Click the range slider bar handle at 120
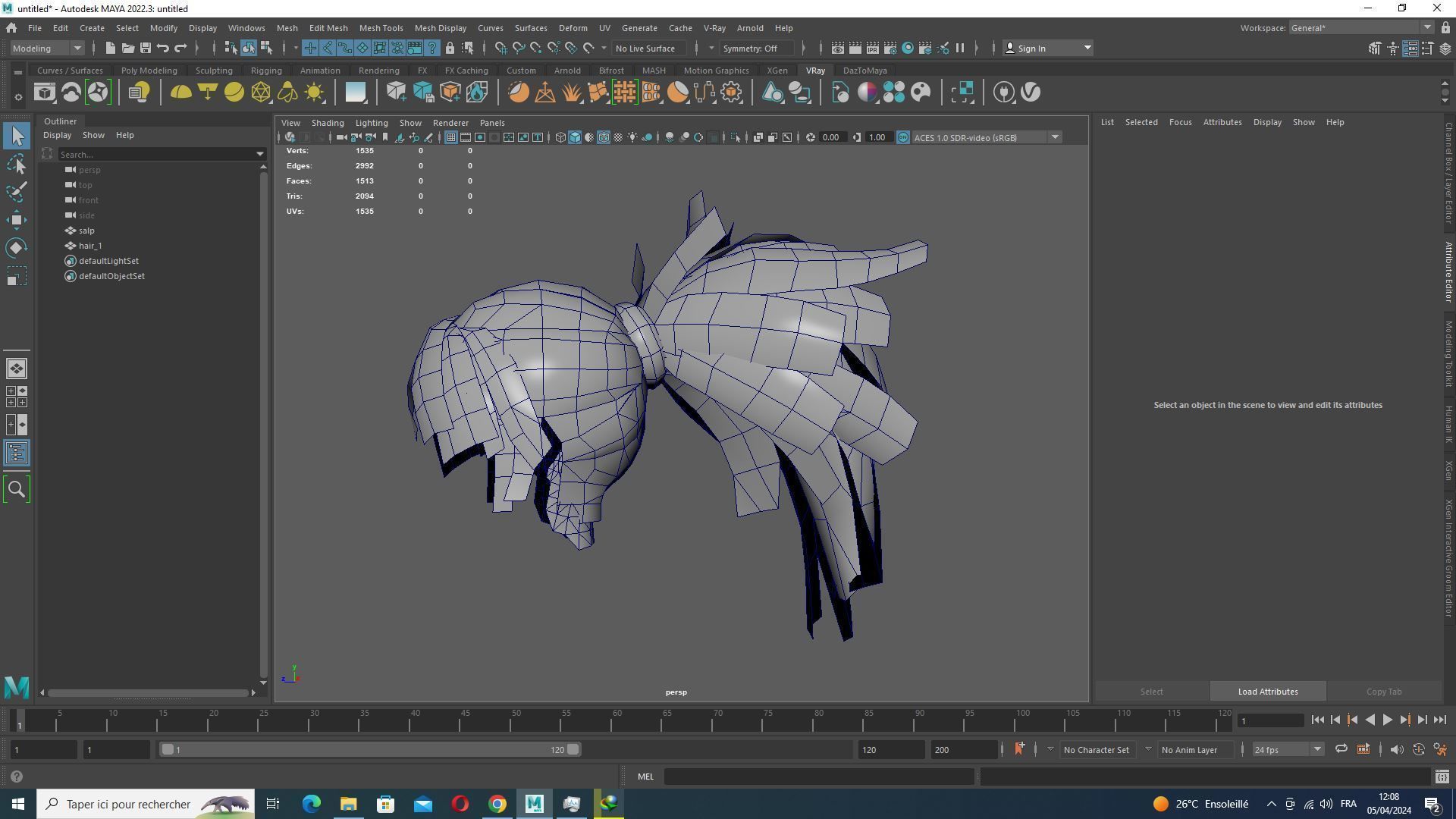Screen dimensions: 1456x819 pyautogui.click(x=573, y=749)
